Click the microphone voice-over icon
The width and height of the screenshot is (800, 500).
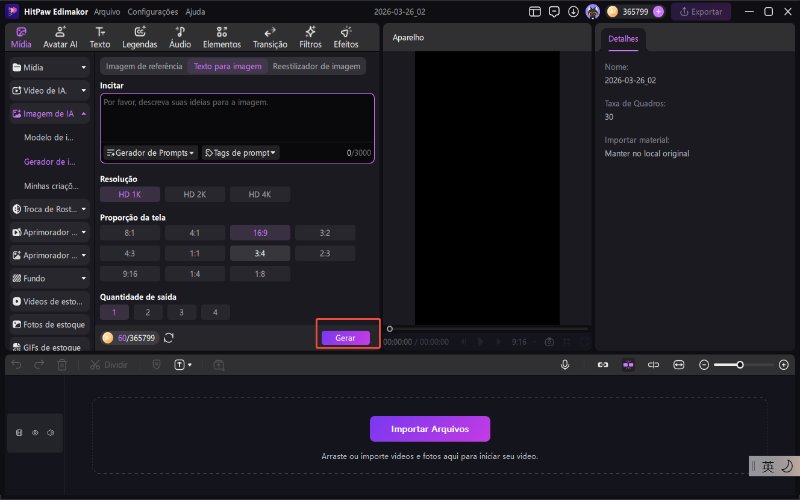pos(565,365)
